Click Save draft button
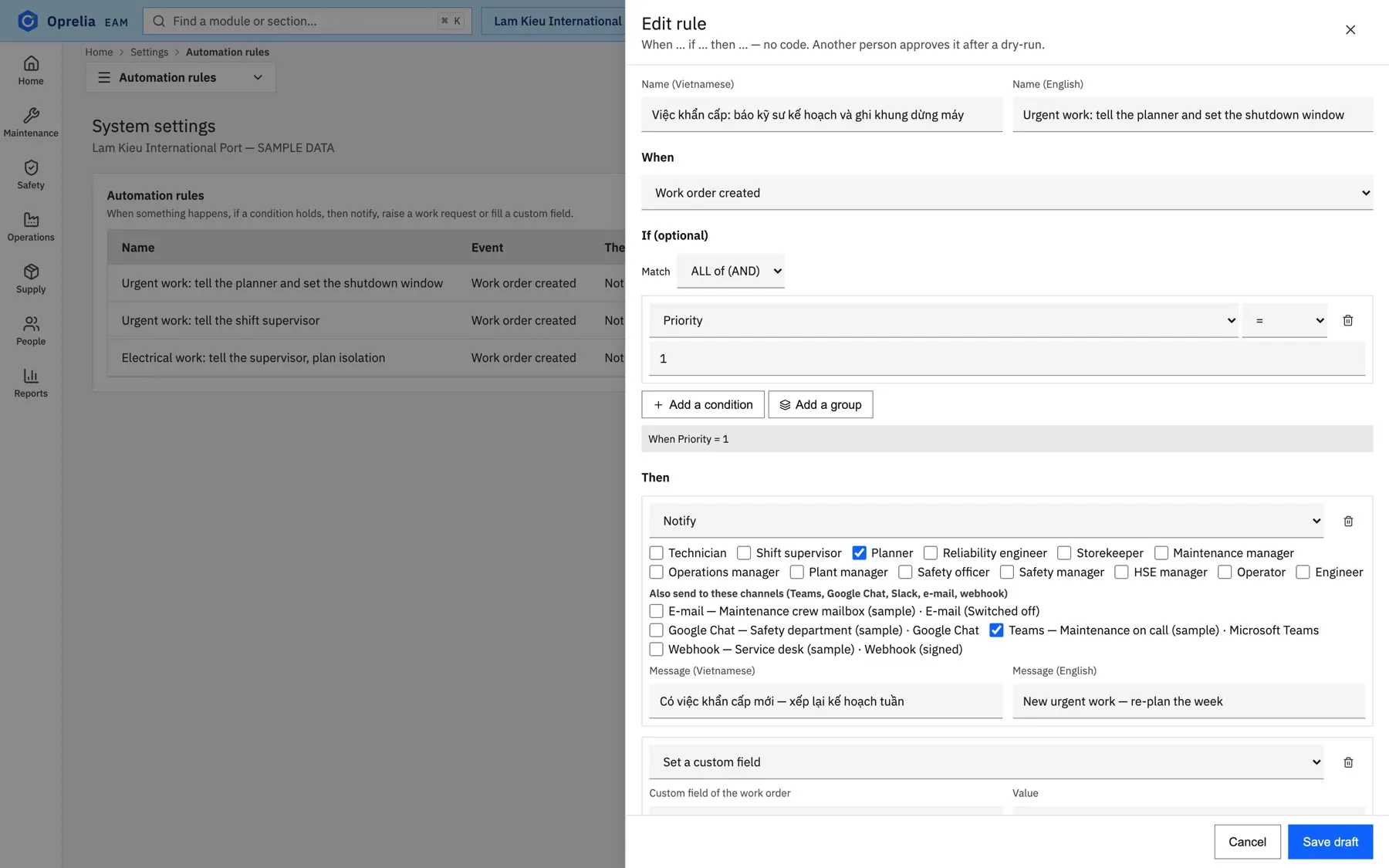 [1330, 842]
